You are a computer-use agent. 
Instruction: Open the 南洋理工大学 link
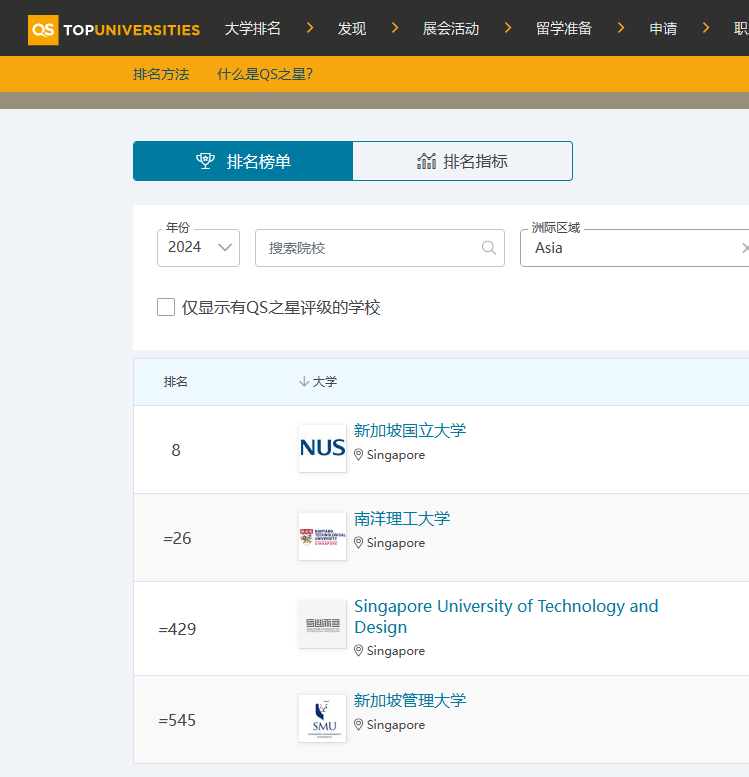[x=402, y=518]
